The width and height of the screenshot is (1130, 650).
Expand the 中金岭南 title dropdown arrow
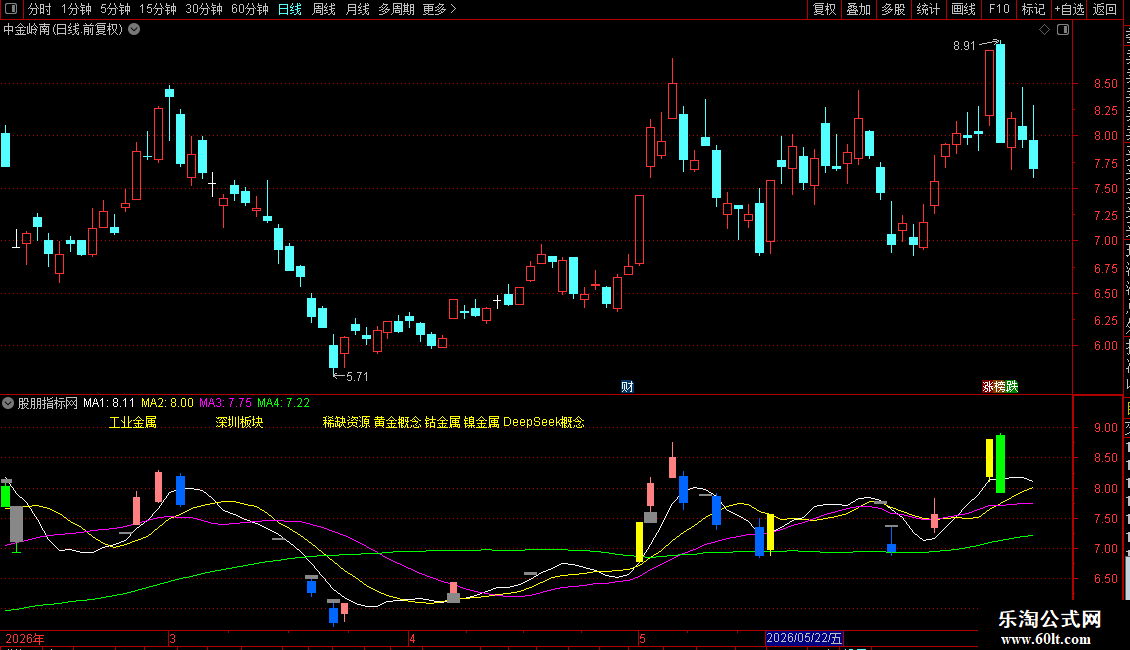(x=134, y=30)
